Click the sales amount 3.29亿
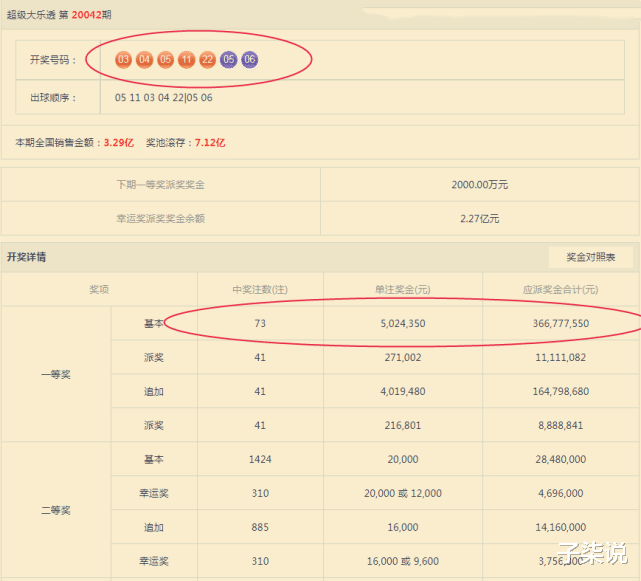 [x=119, y=142]
